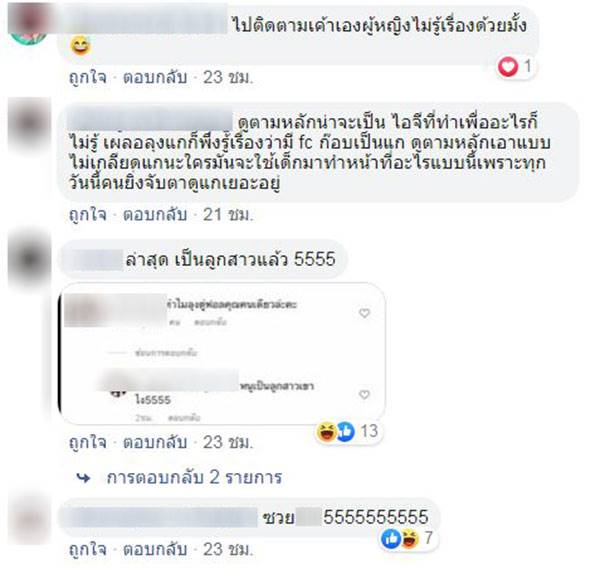Open the 21 ชม. timestamp link

pyautogui.click(x=228, y=215)
